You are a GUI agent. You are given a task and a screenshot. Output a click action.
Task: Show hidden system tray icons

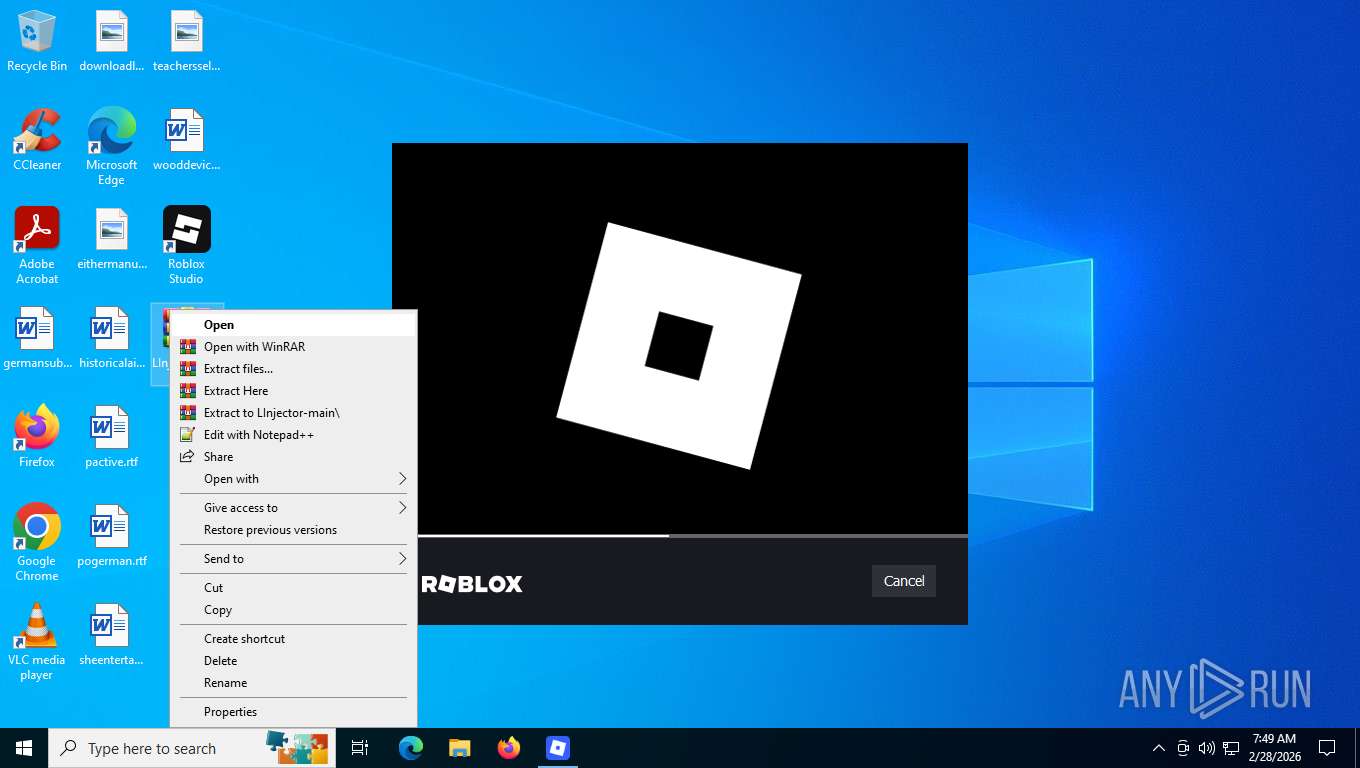(1159, 748)
